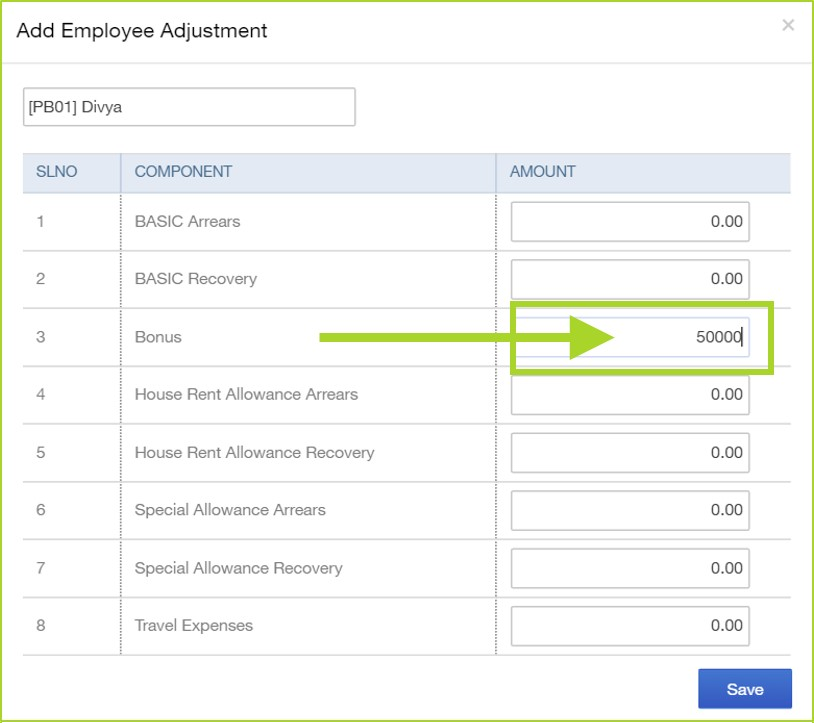Select the Special Allowance Arrears amount field

[630, 510]
